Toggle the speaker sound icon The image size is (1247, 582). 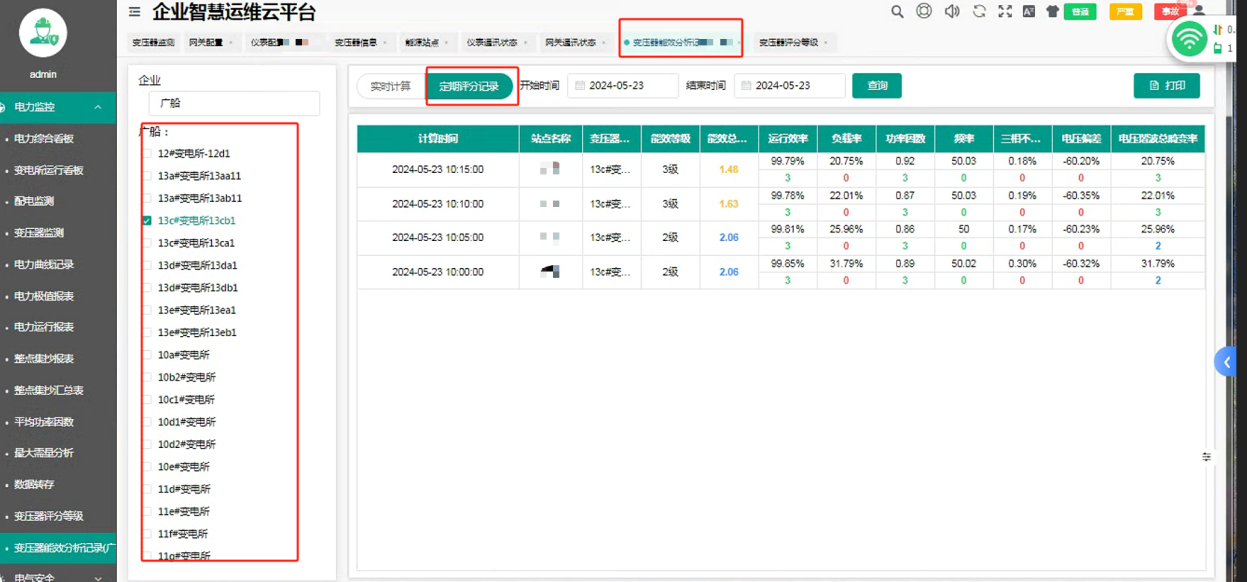952,12
